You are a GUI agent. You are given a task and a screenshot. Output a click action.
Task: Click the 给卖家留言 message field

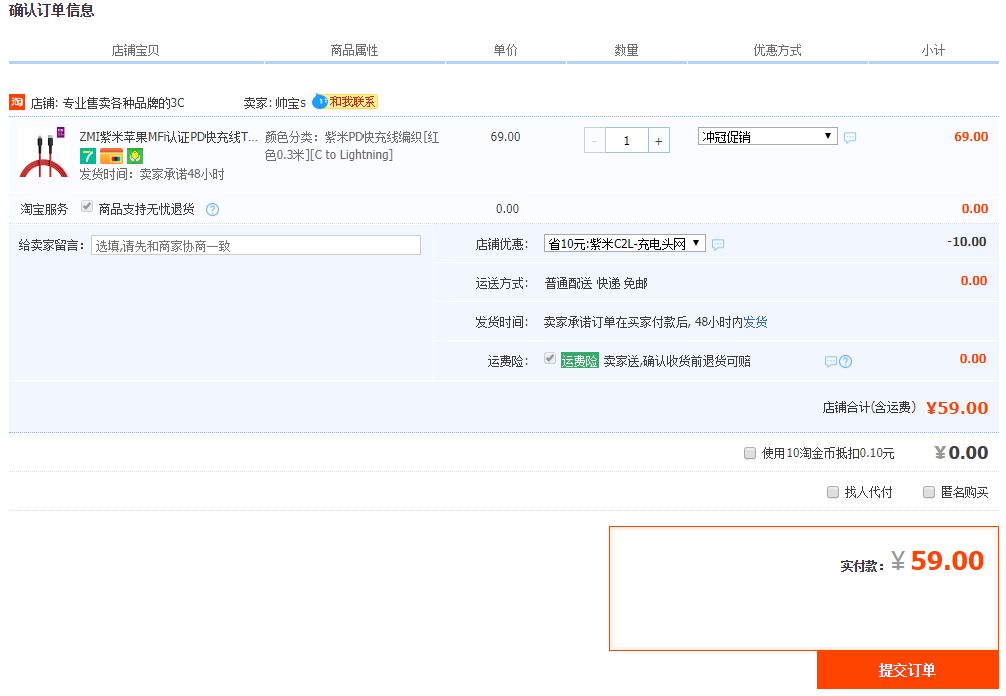256,246
